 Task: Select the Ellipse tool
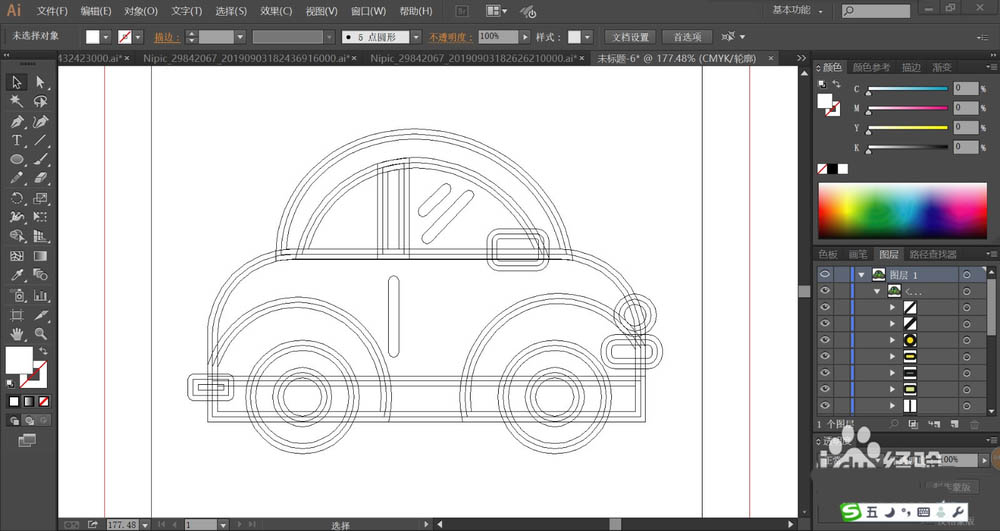[17, 159]
